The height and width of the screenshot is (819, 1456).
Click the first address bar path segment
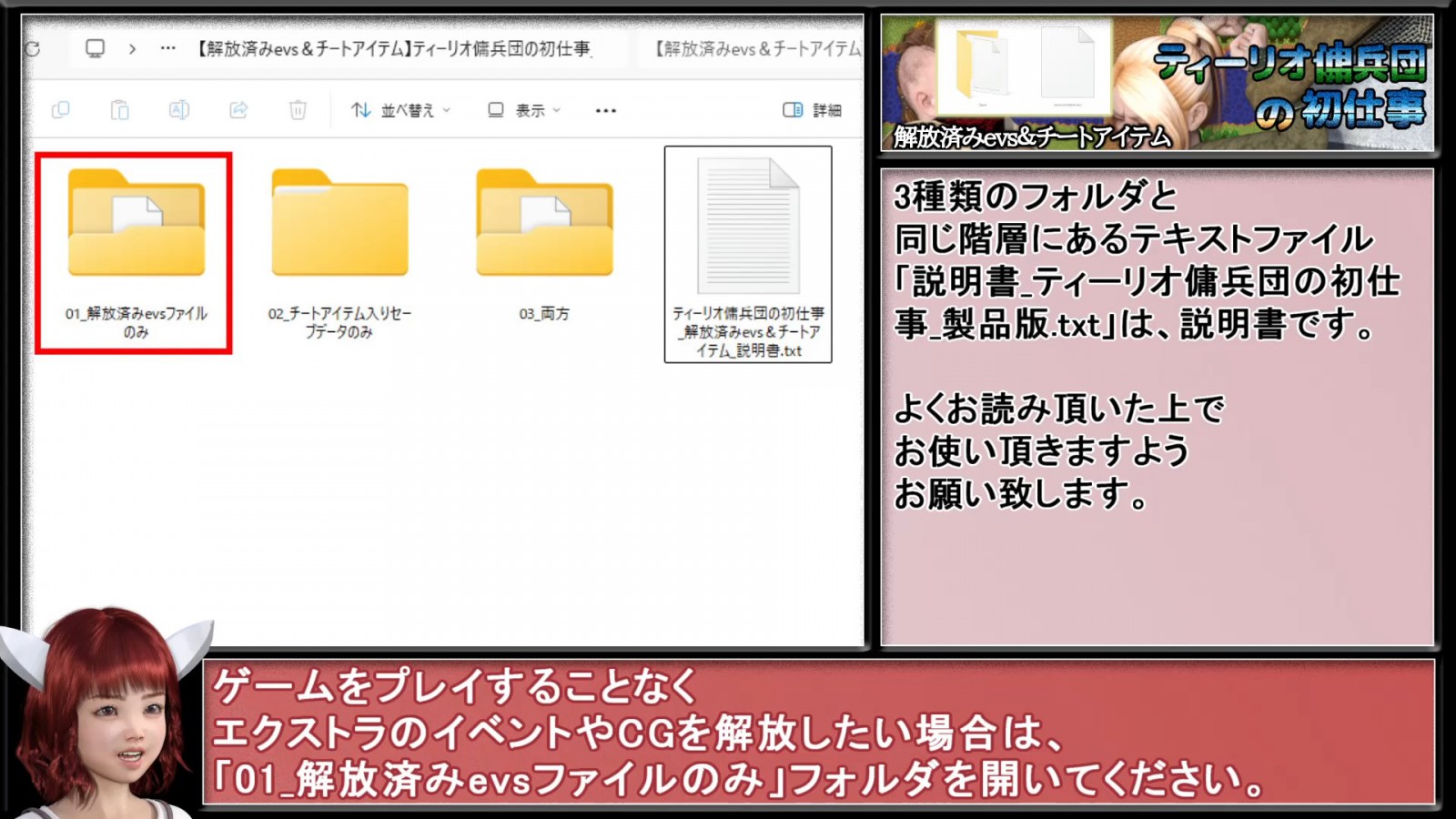pos(394,49)
